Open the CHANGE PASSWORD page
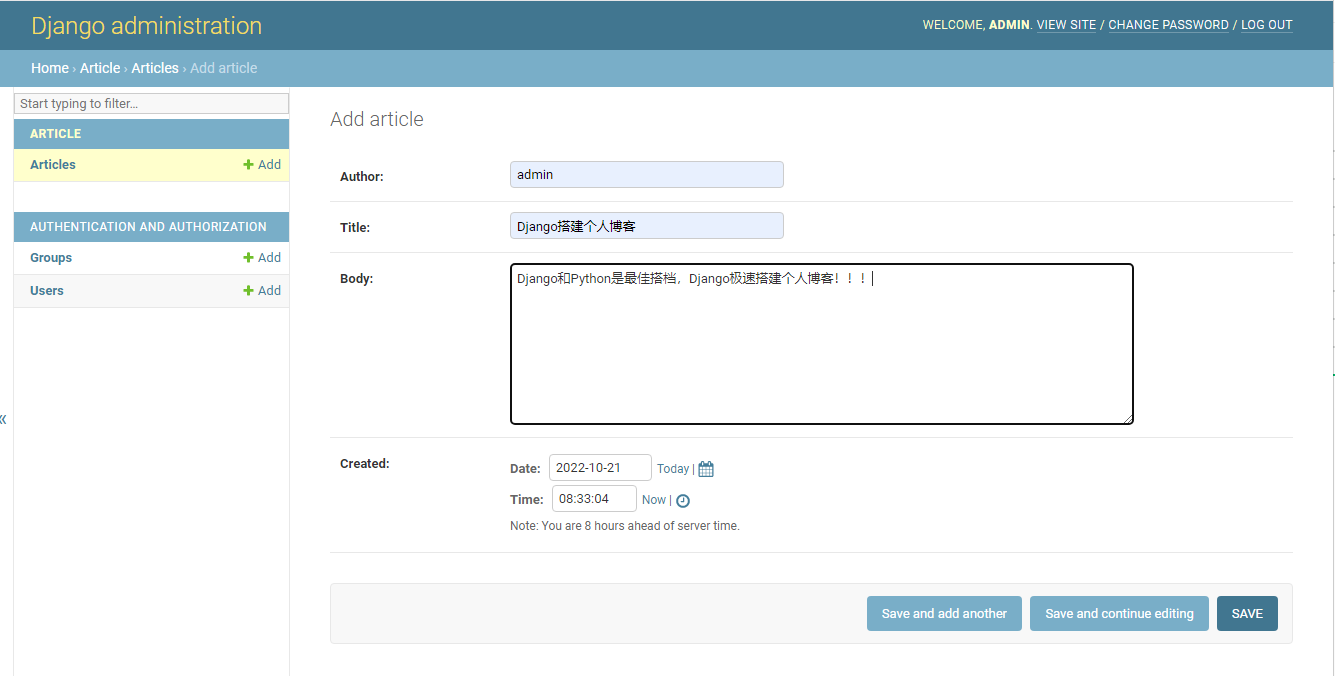 coord(1168,24)
